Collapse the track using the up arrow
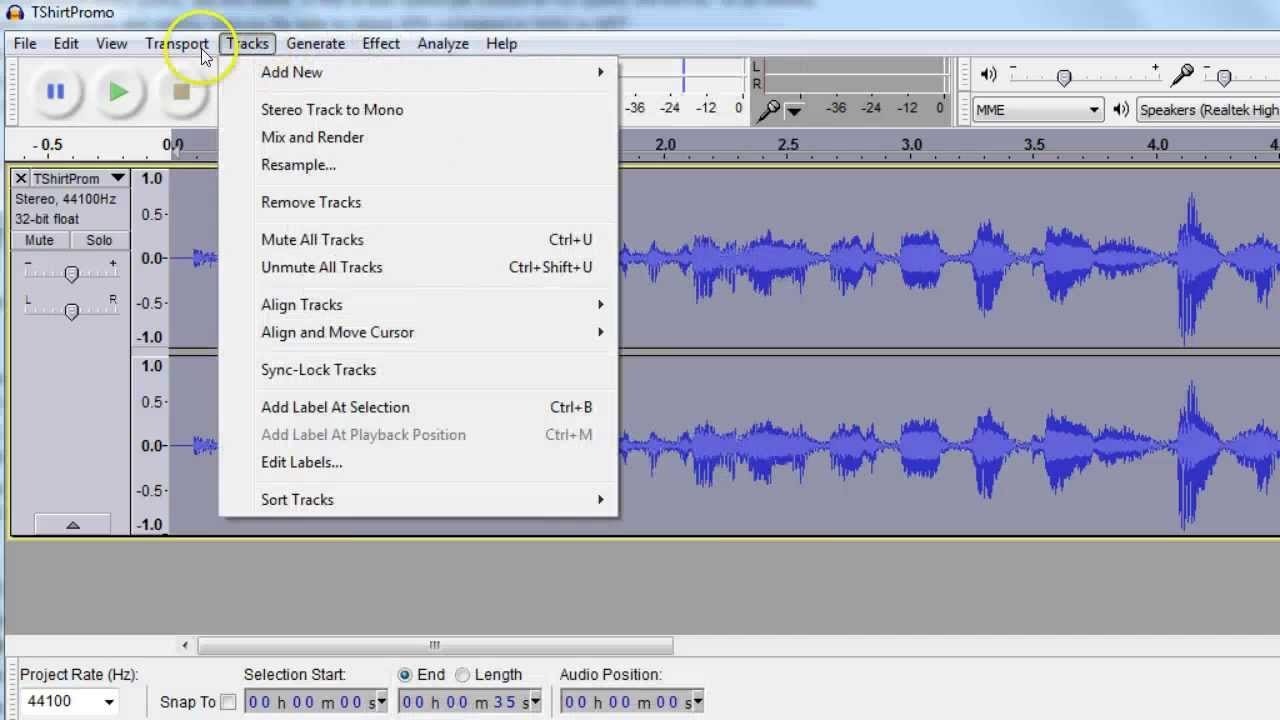Screen dimensions: 1280x720 (x=72, y=525)
